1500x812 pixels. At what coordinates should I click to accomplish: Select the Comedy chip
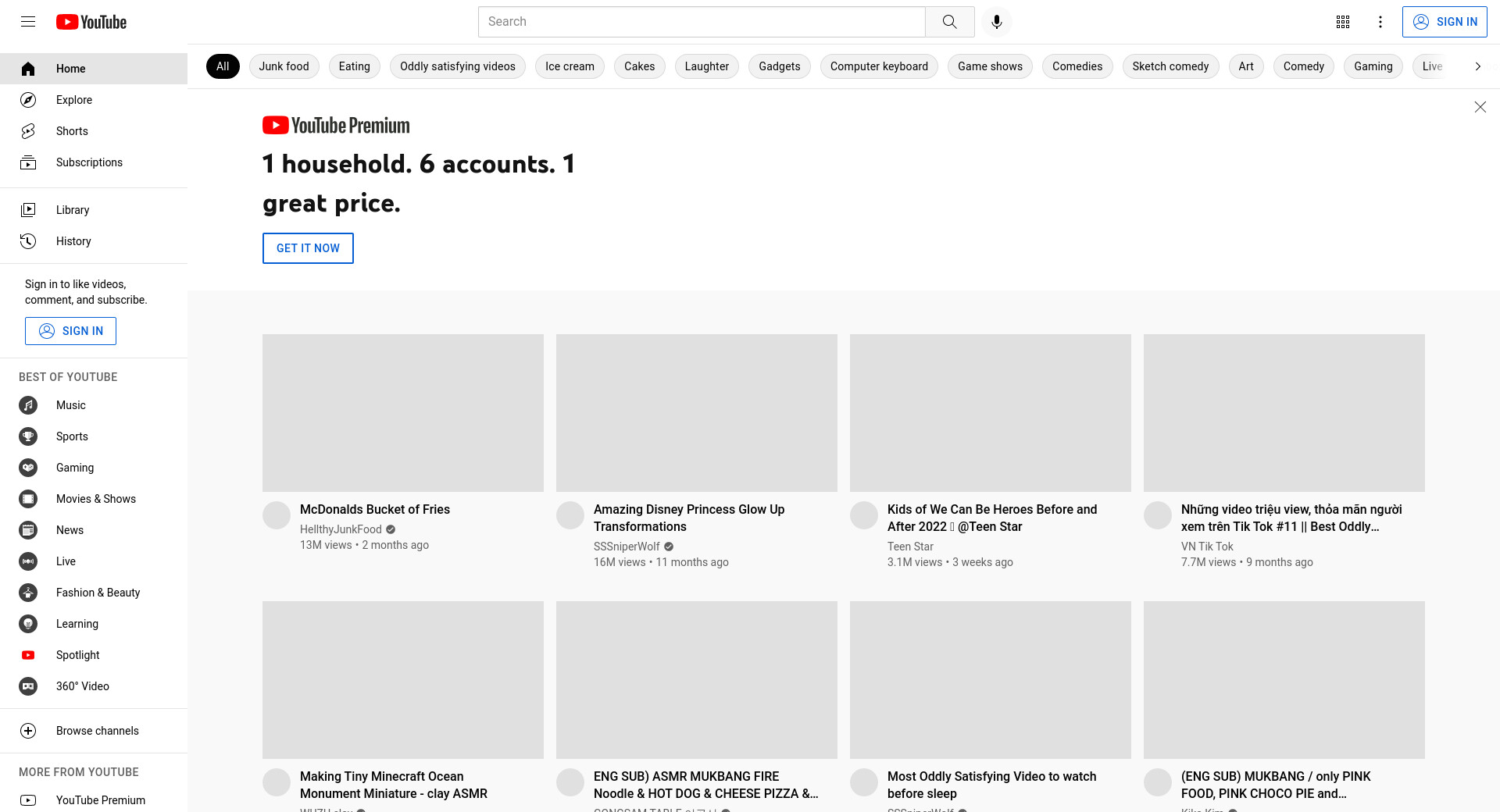tap(1304, 66)
